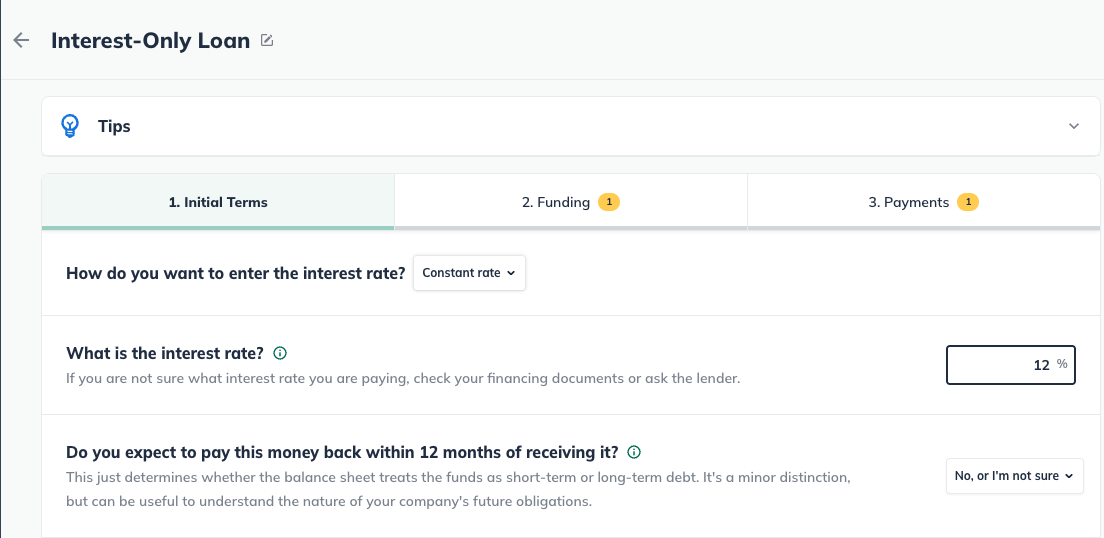The height and width of the screenshot is (538, 1104).
Task: Go back using the left arrow
Action: 21,41
